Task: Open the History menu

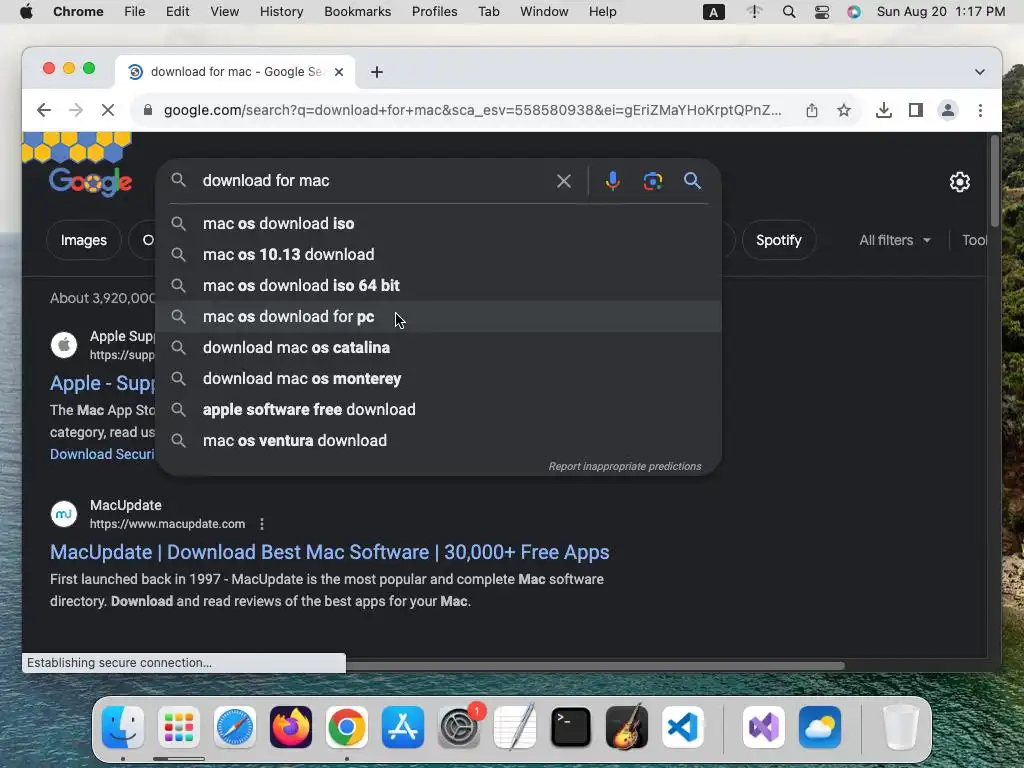Action: tap(281, 12)
